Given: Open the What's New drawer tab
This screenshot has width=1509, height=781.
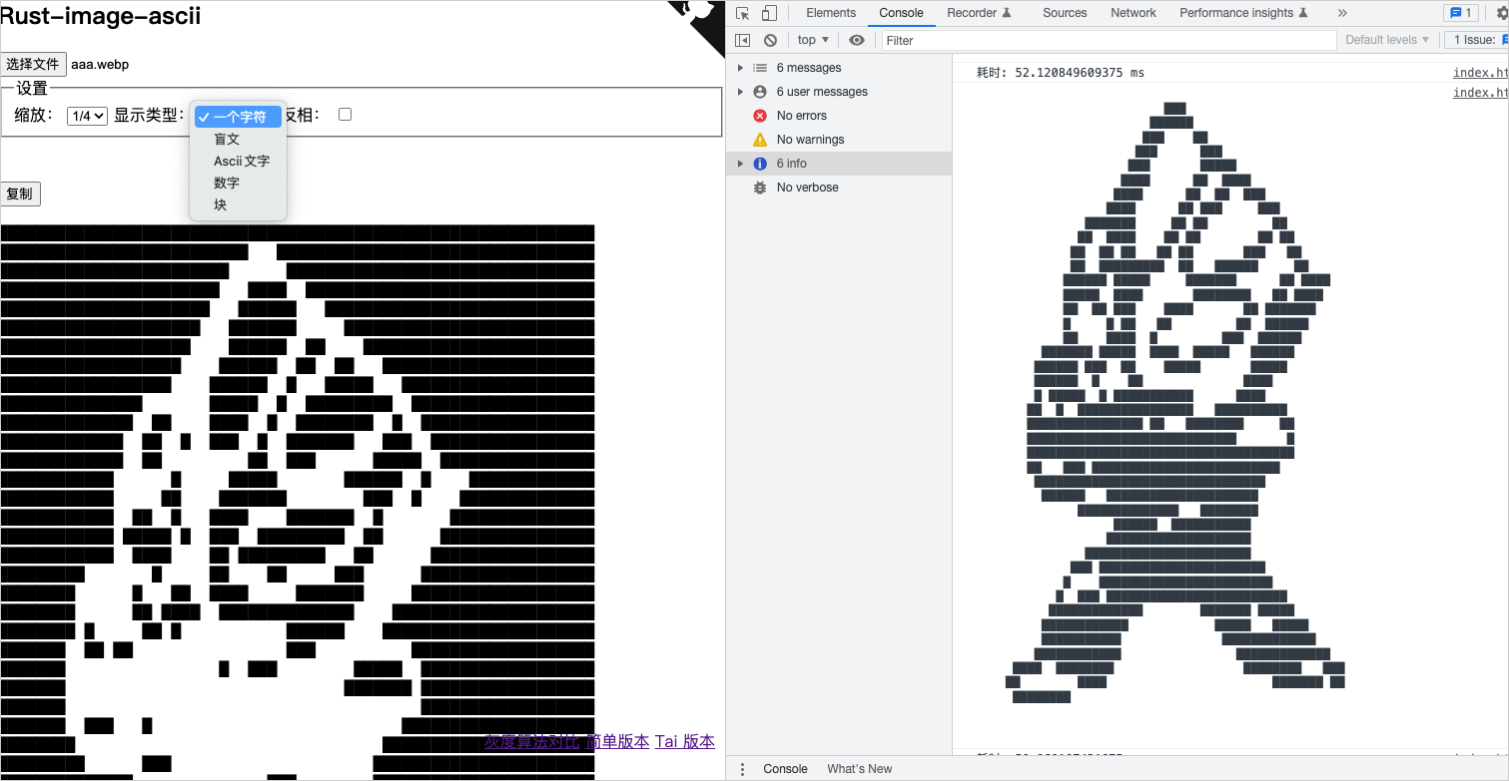Looking at the screenshot, I should [859, 769].
